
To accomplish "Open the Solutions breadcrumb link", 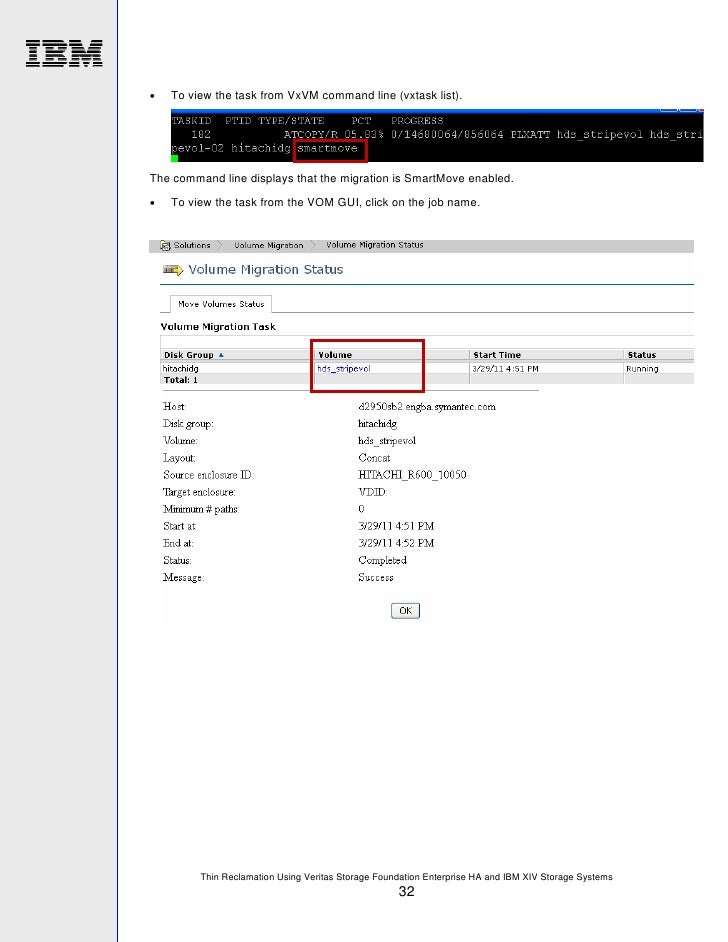I will [x=192, y=245].
